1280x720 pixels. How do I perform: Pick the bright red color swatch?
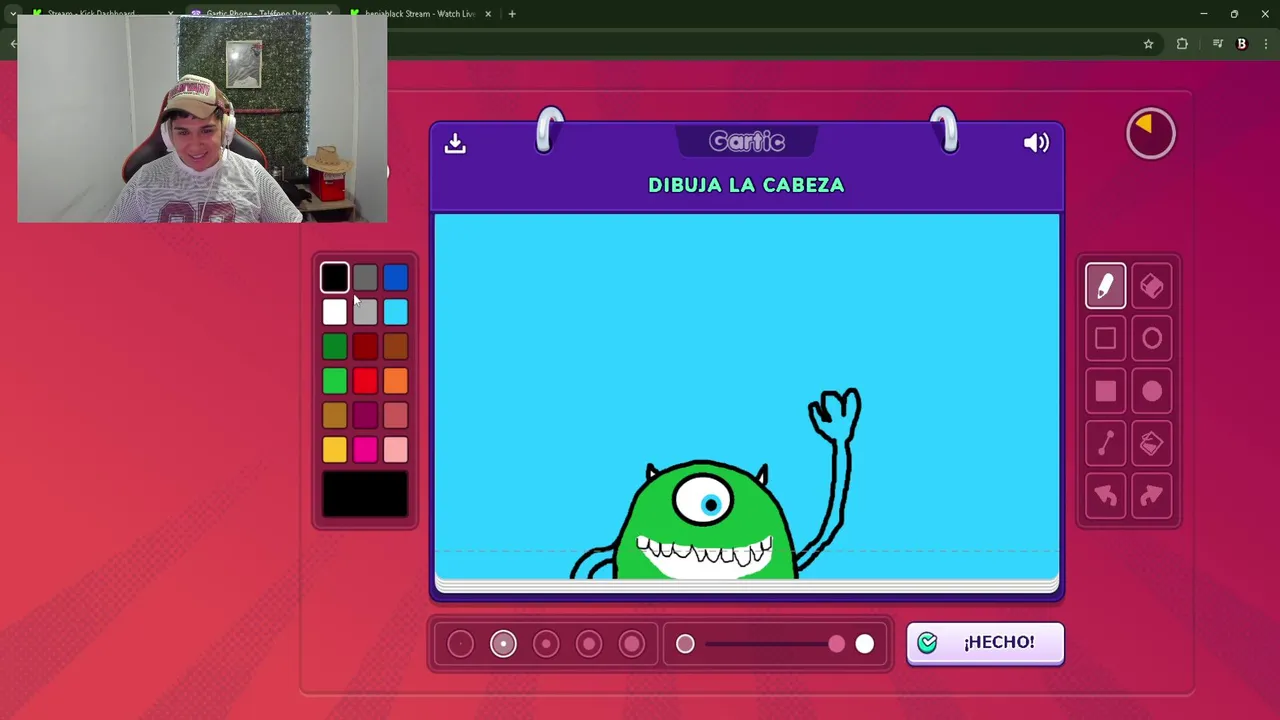[x=365, y=381]
